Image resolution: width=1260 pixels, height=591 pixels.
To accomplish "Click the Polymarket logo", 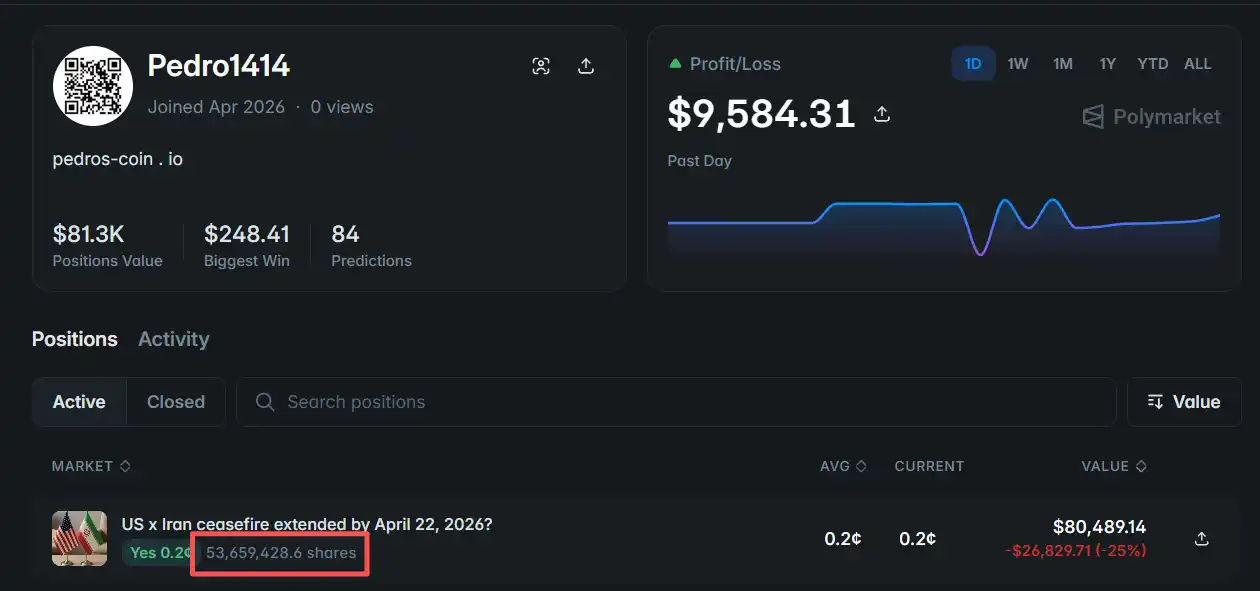I will coord(1152,117).
